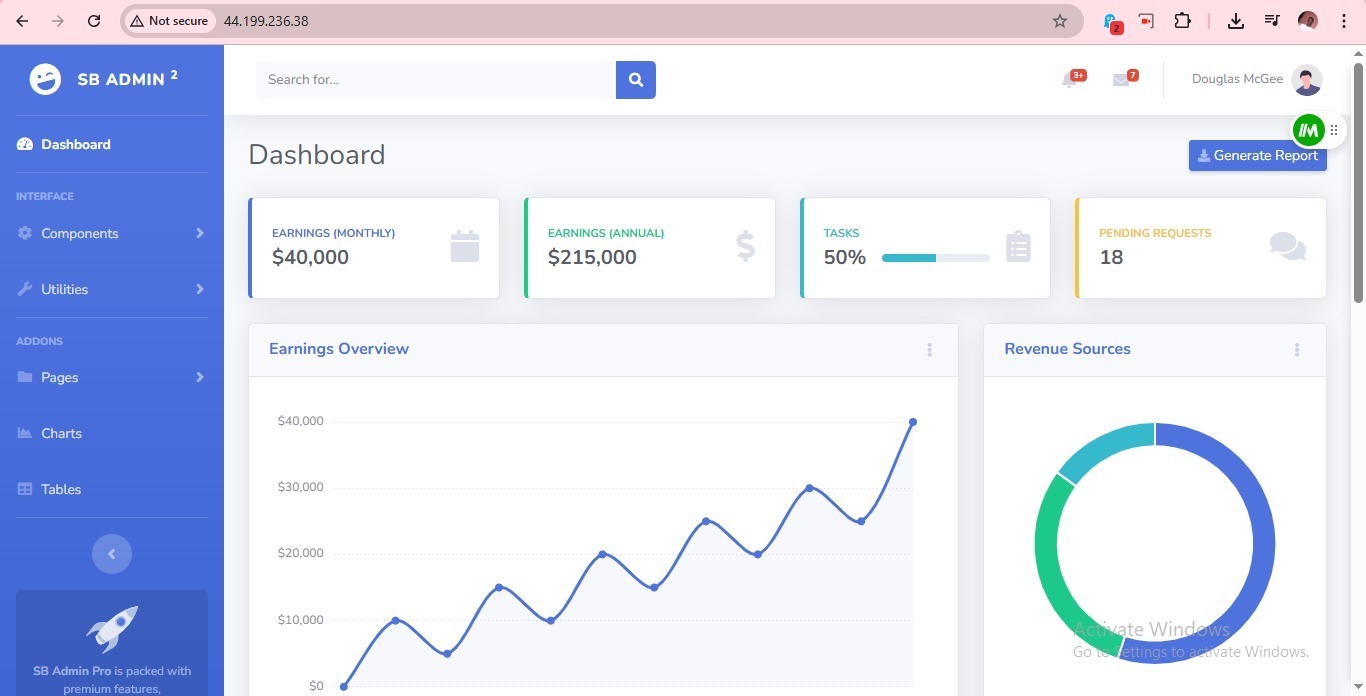1366x696 pixels.
Task: Click the comments icon on the Pending Requests card
Action: coord(1288,246)
